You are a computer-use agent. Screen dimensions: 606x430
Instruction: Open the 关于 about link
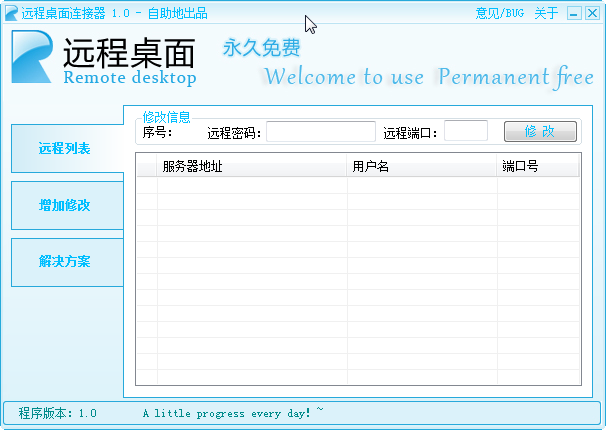pyautogui.click(x=546, y=13)
